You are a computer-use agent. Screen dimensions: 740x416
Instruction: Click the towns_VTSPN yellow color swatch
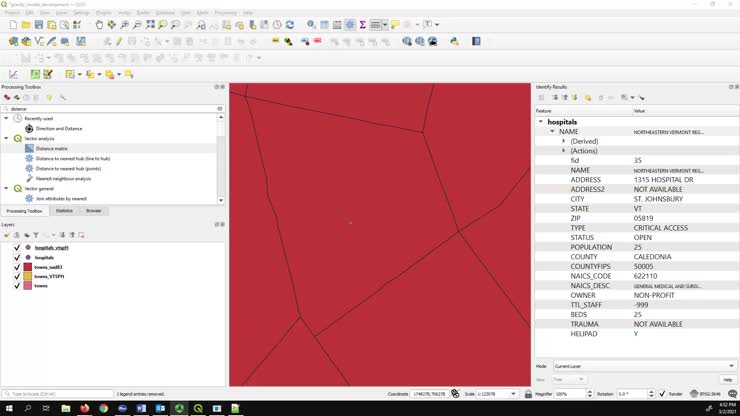coord(28,276)
